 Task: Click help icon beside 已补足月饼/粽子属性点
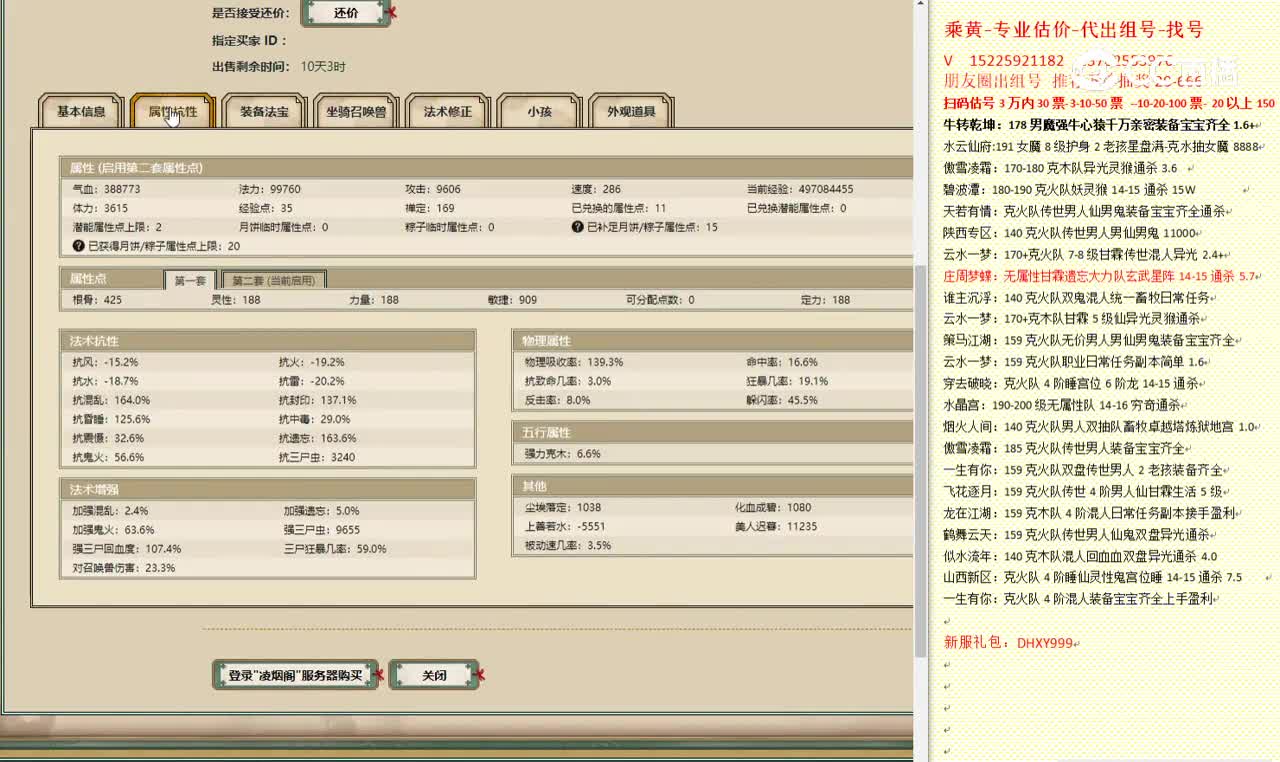(577, 227)
